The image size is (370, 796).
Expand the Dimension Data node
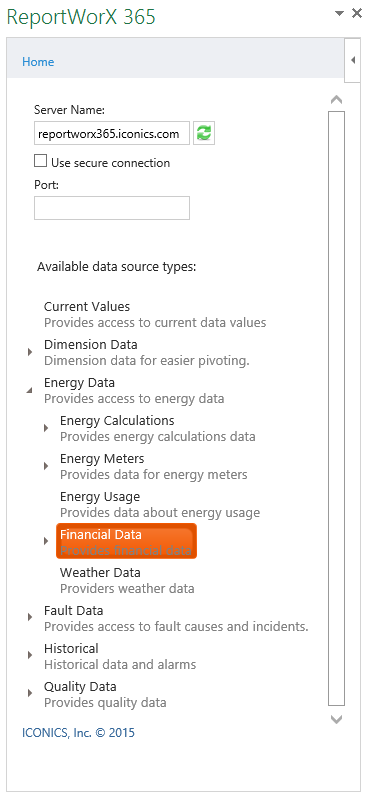(30, 352)
